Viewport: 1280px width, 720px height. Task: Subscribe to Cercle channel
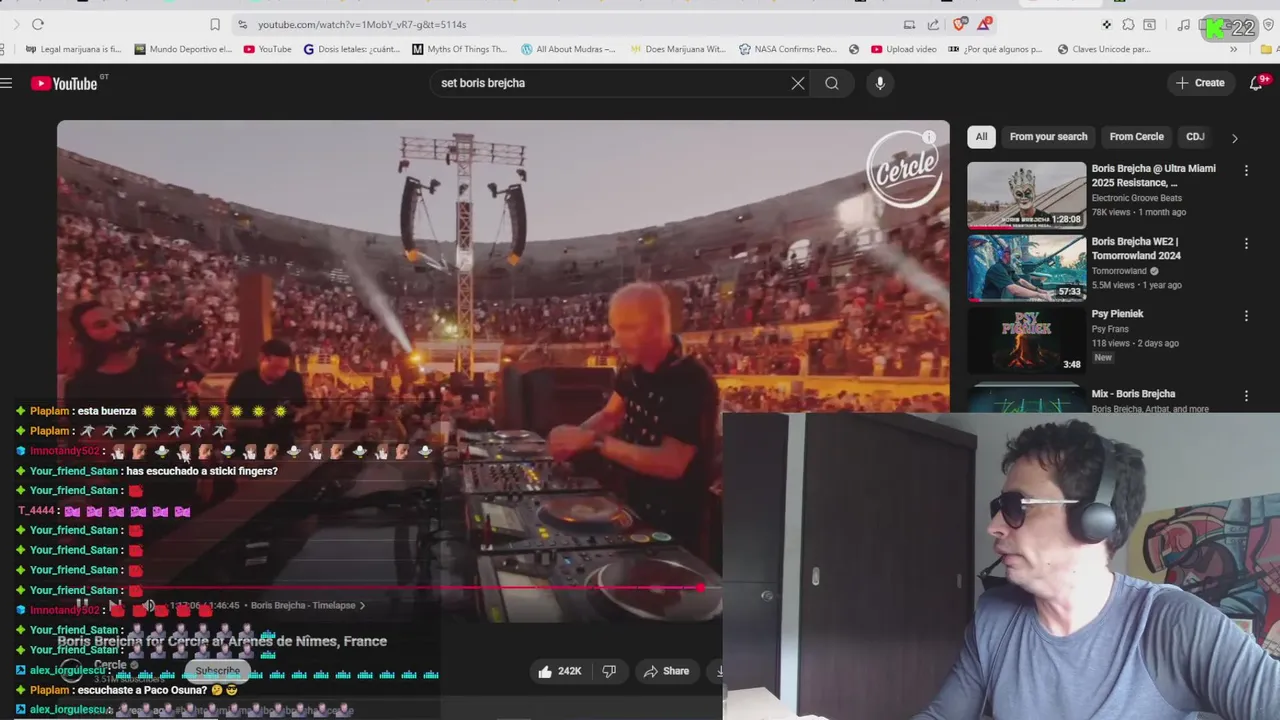coord(217,671)
